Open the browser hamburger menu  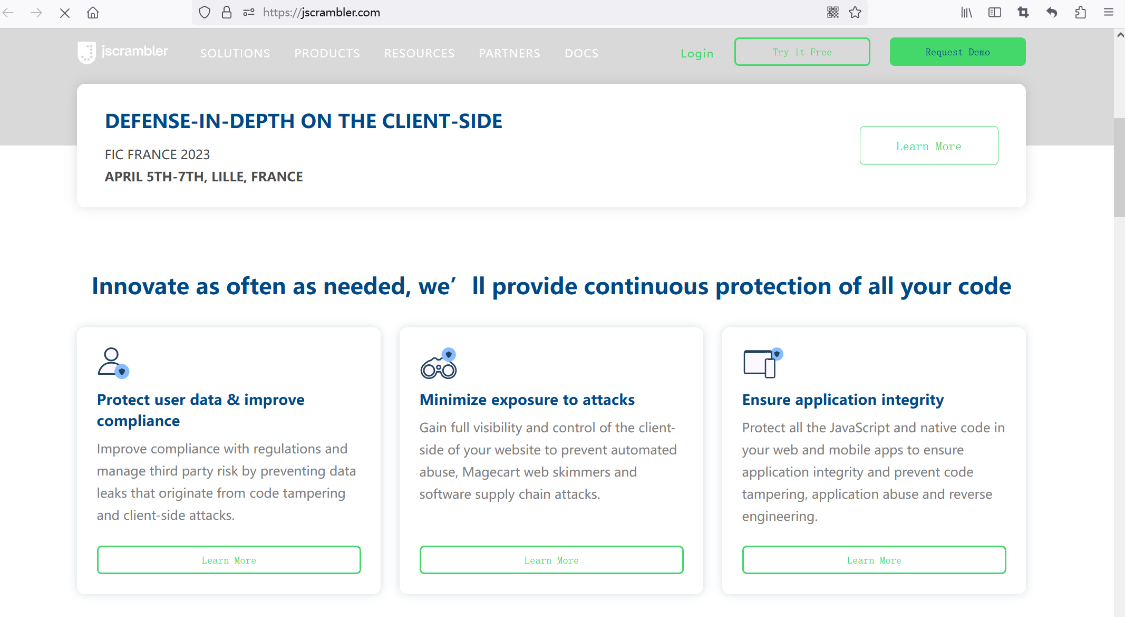tap(1108, 12)
